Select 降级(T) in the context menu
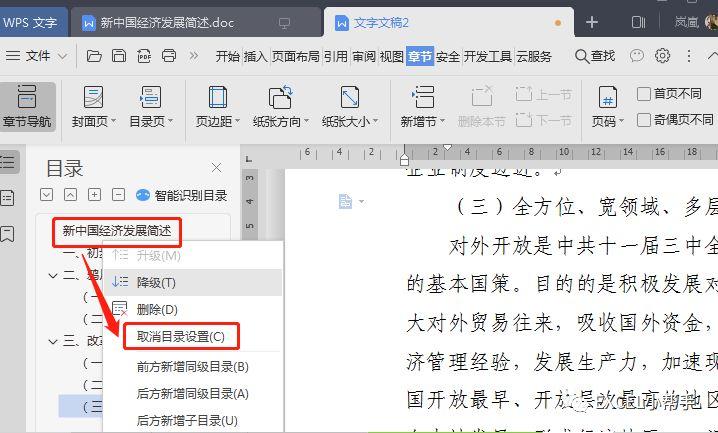The image size is (718, 433). click(x=155, y=283)
